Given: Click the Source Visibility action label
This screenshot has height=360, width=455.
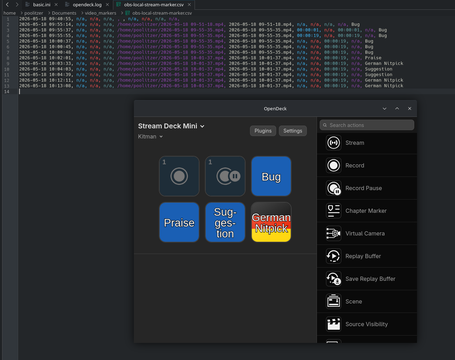Looking at the screenshot, I should click(367, 324).
